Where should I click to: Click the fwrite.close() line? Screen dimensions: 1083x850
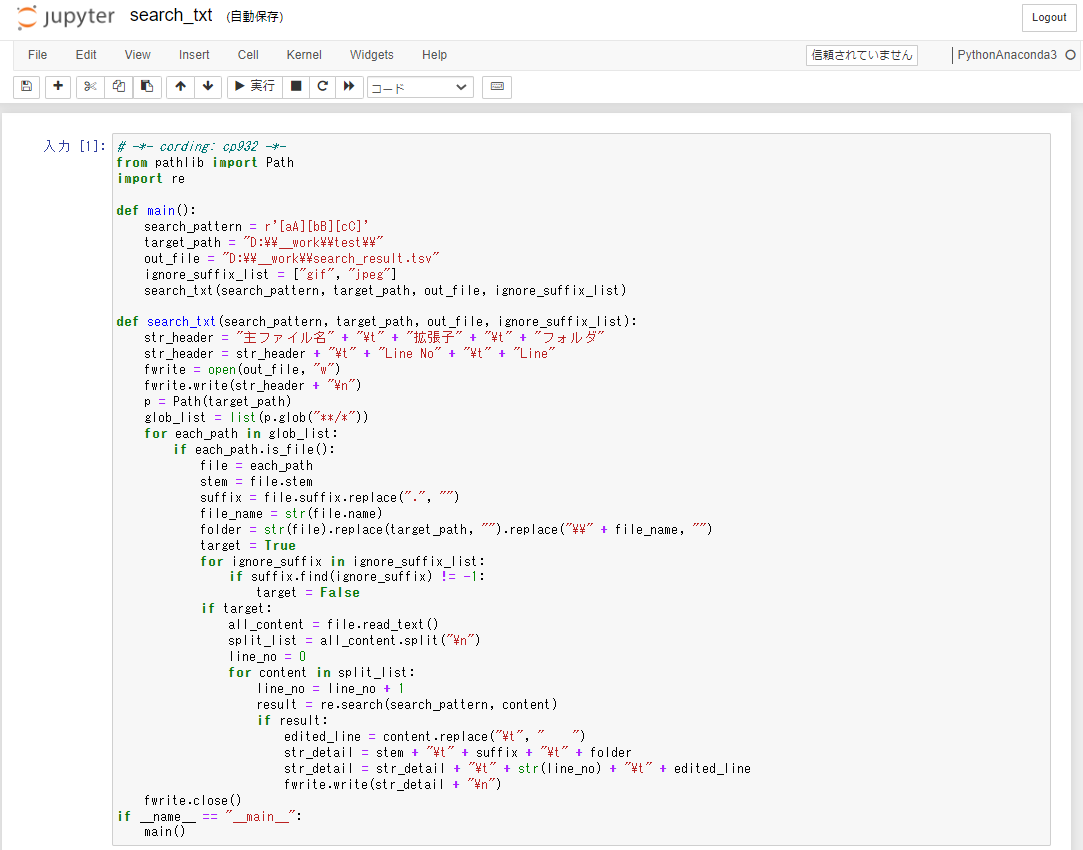(193, 800)
